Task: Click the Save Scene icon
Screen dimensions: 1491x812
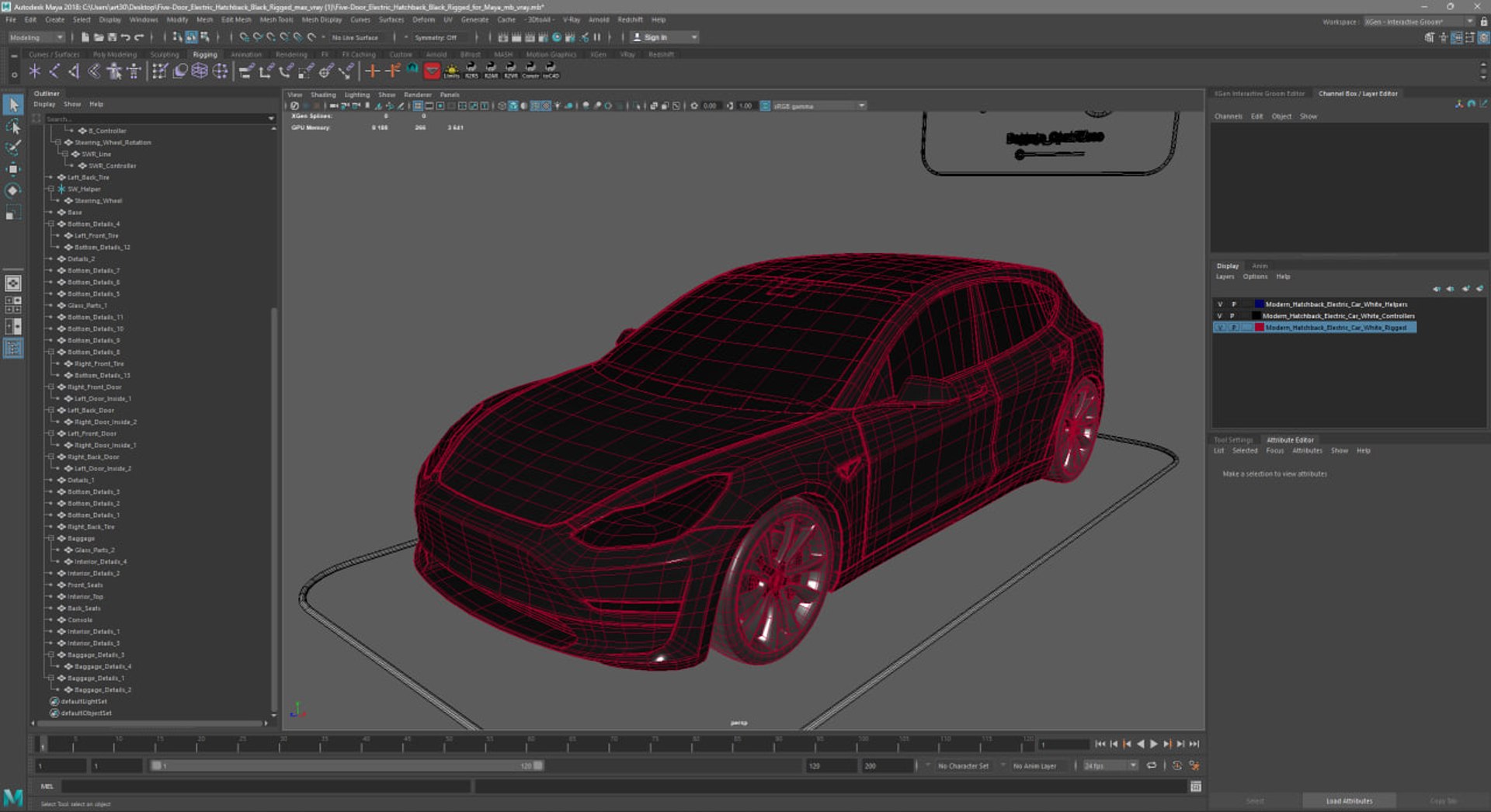Action: tap(112, 37)
